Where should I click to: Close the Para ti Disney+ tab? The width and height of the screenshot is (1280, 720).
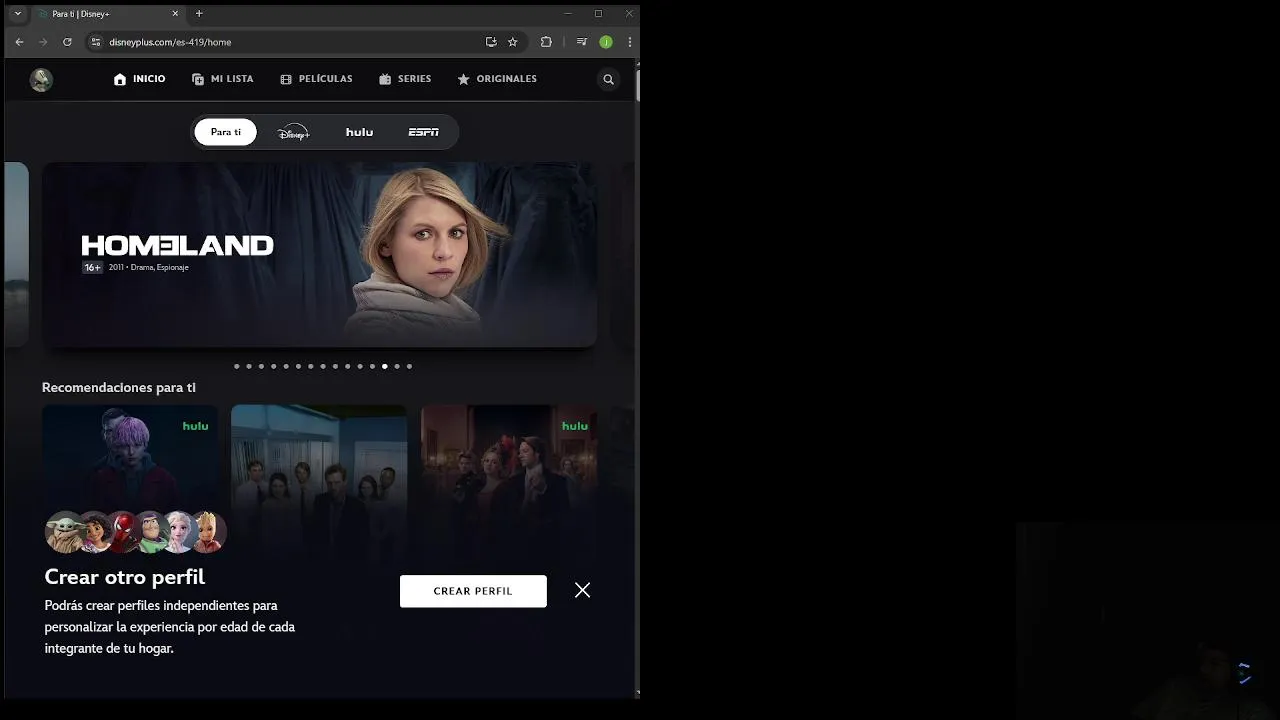click(176, 14)
